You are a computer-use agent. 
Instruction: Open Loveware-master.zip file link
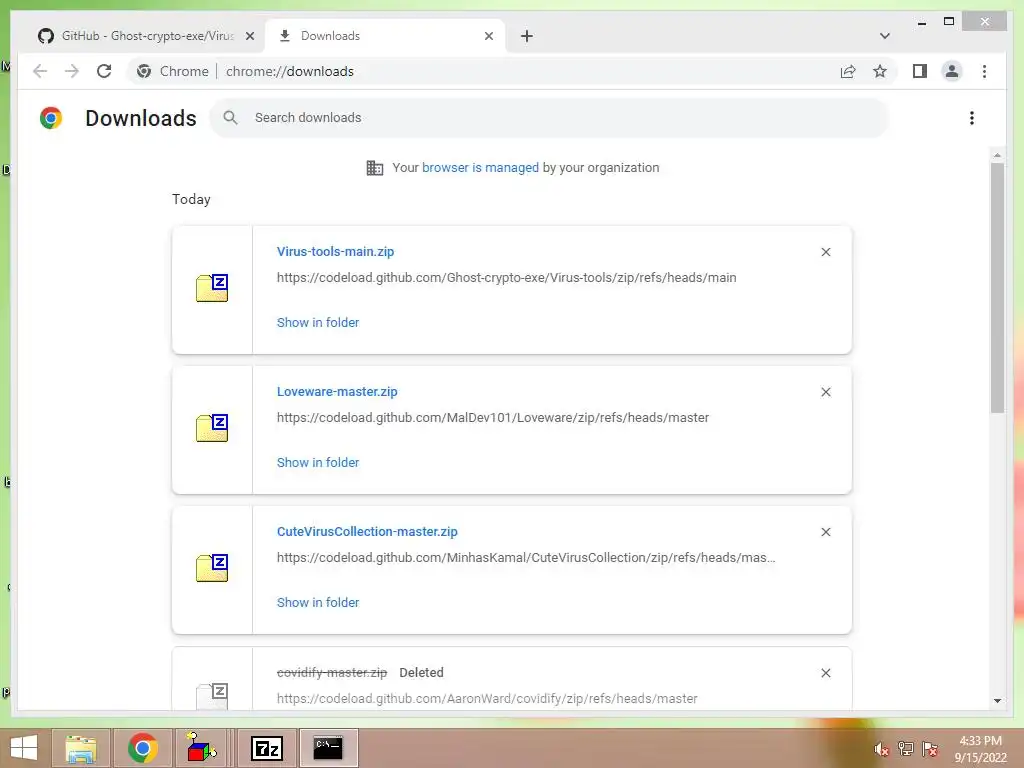337,392
